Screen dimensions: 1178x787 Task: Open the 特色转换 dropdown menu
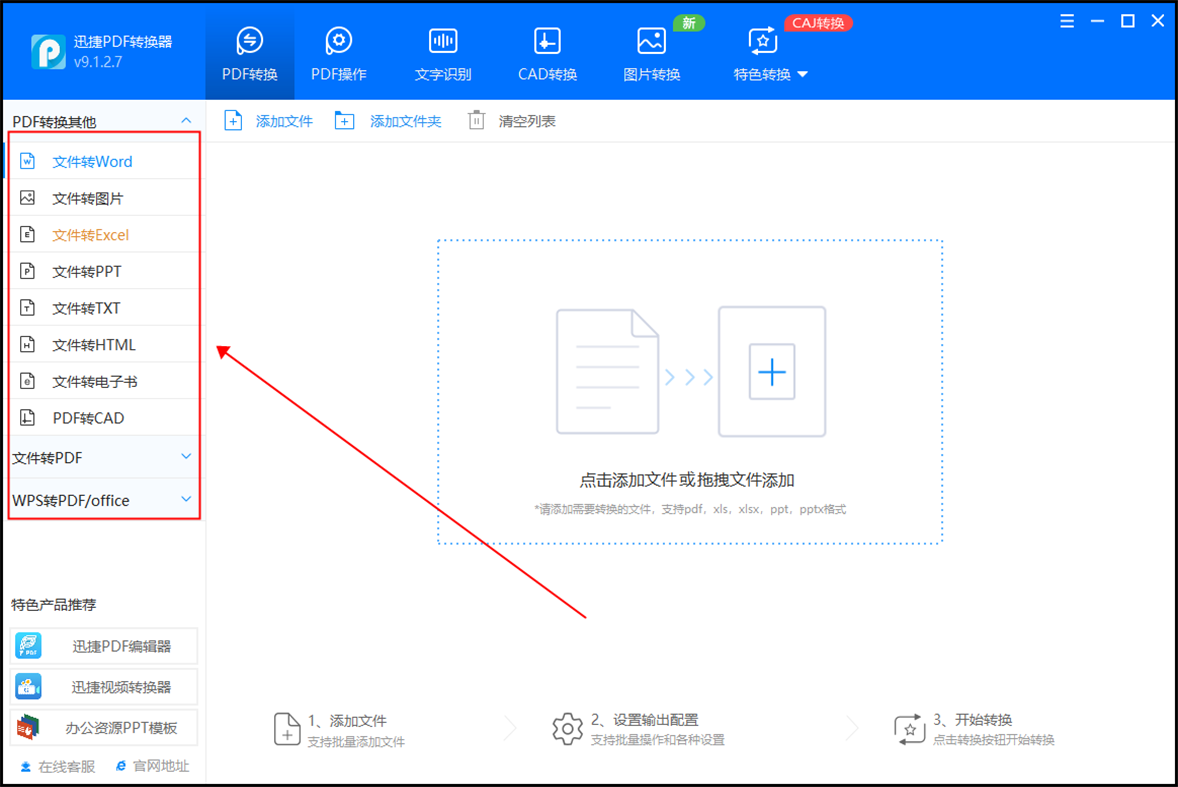point(770,54)
